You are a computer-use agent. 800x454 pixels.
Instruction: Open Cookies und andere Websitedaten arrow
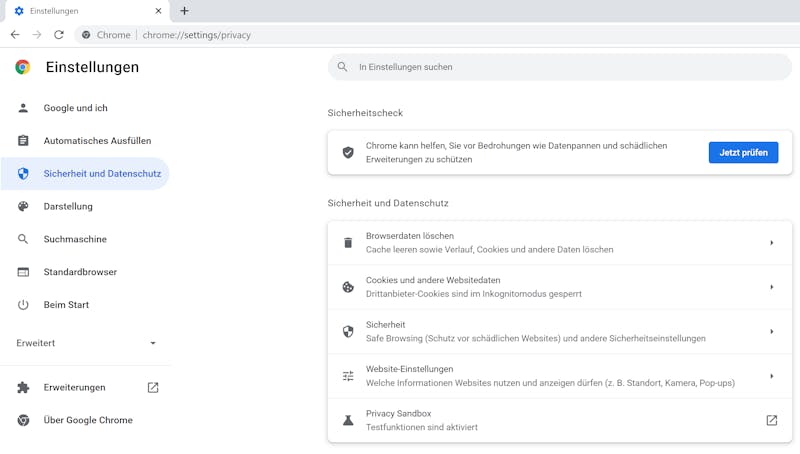coord(771,287)
